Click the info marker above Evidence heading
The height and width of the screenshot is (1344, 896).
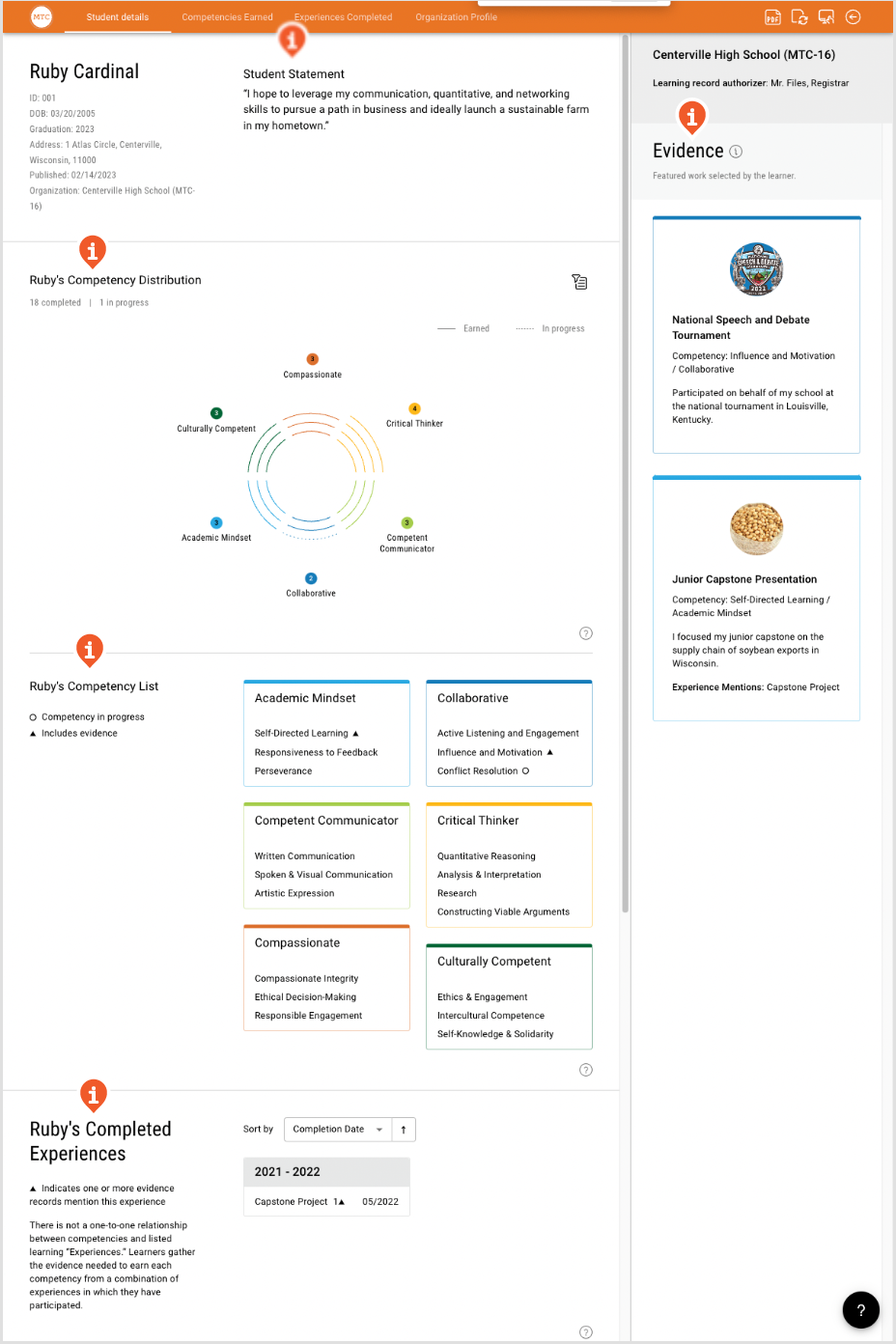(691, 117)
